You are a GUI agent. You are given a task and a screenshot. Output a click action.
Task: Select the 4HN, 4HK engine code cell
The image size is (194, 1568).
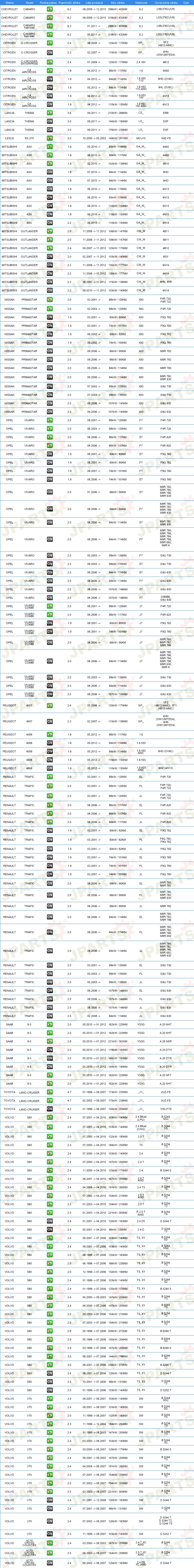pyautogui.click(x=166, y=282)
